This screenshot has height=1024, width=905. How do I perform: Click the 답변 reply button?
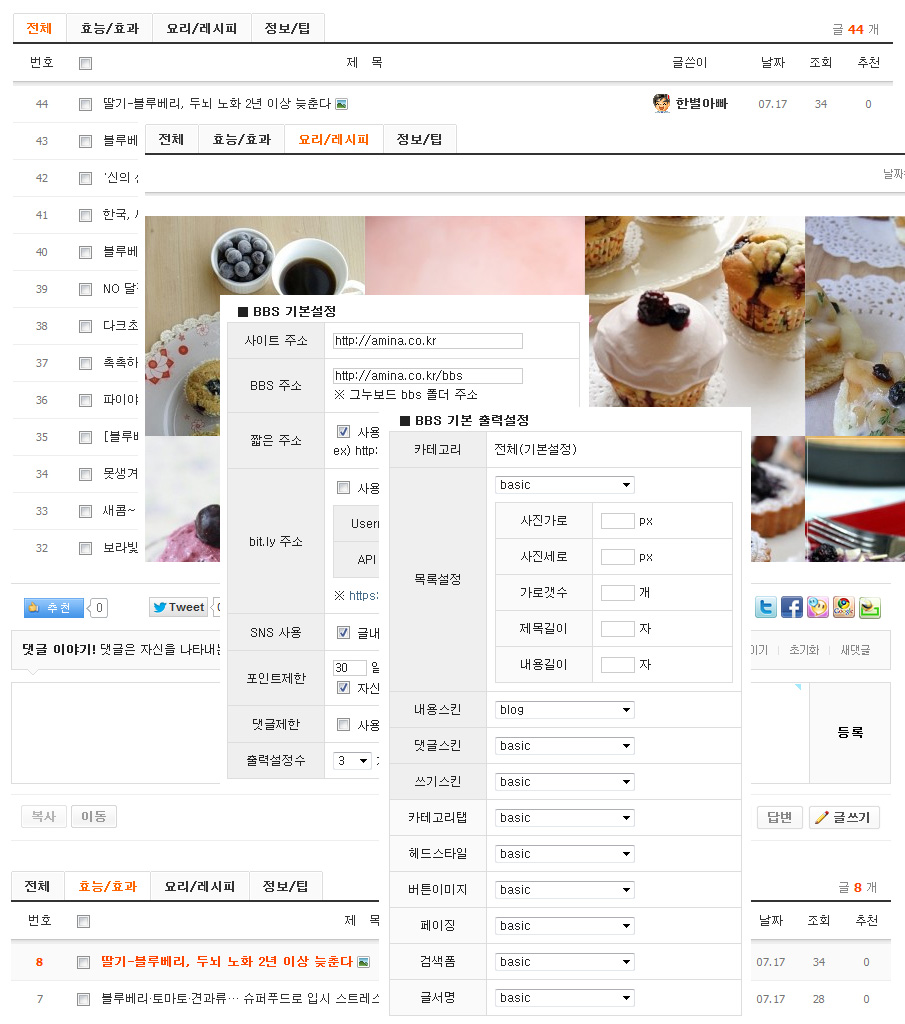(x=780, y=818)
